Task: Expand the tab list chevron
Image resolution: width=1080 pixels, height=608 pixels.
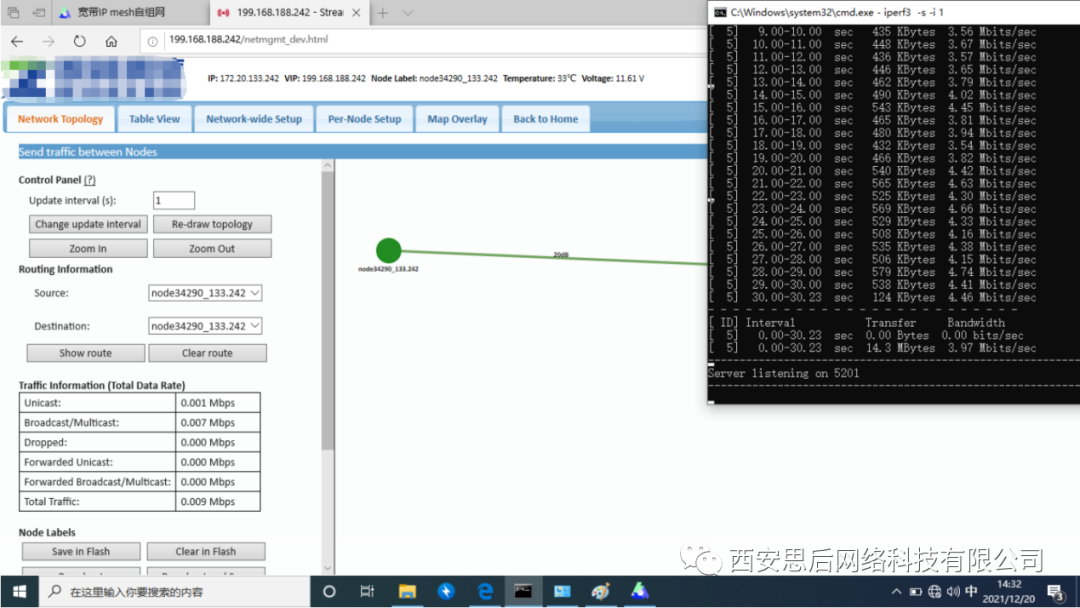Action: 408,12
